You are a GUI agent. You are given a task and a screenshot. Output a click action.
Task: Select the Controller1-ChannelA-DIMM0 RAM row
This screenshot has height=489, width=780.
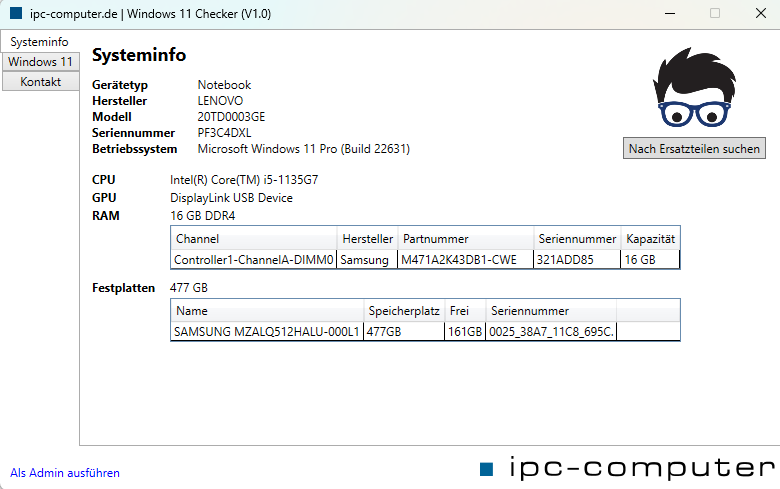pyautogui.click(x=425, y=260)
